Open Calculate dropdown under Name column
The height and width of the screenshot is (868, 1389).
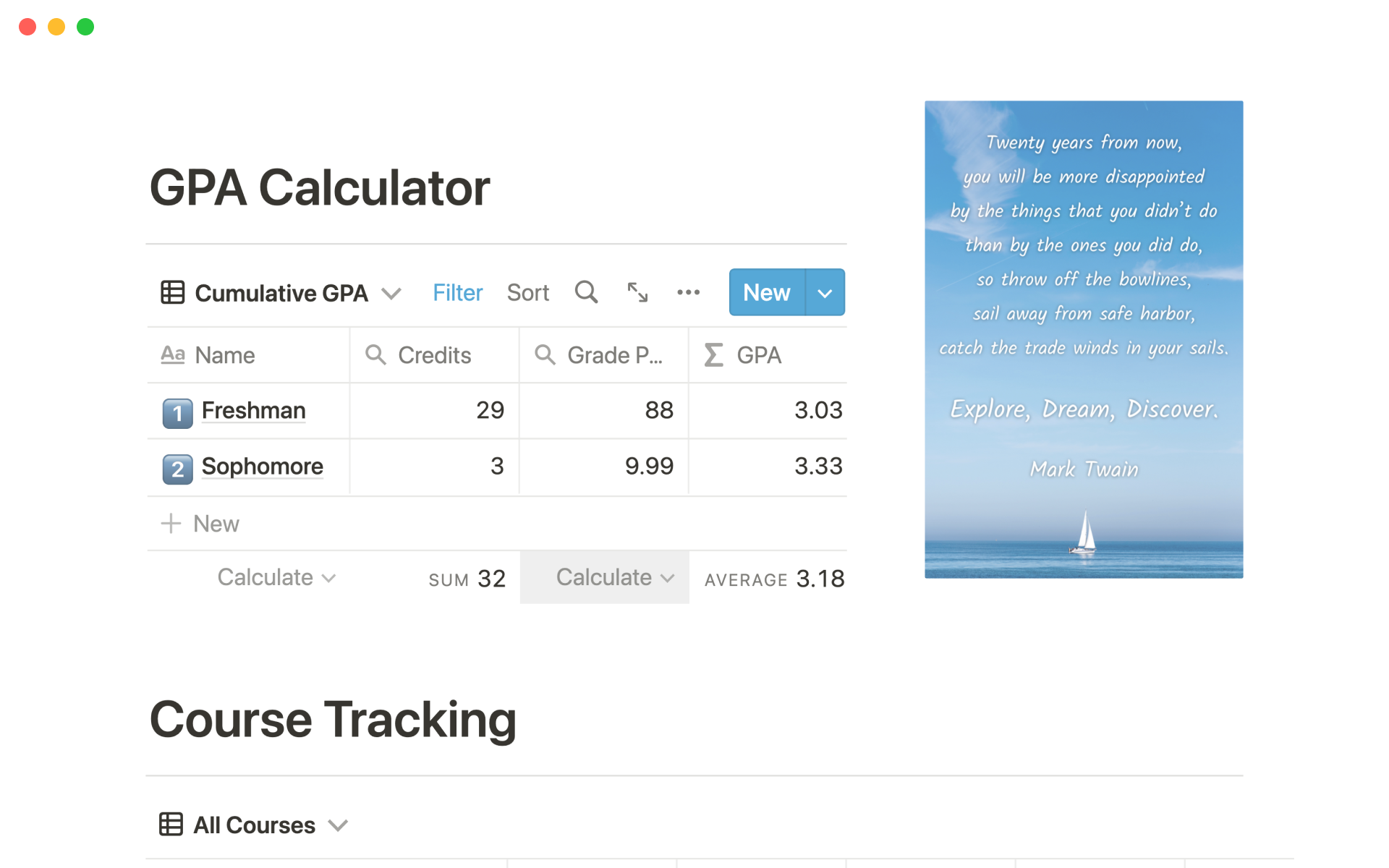click(276, 577)
